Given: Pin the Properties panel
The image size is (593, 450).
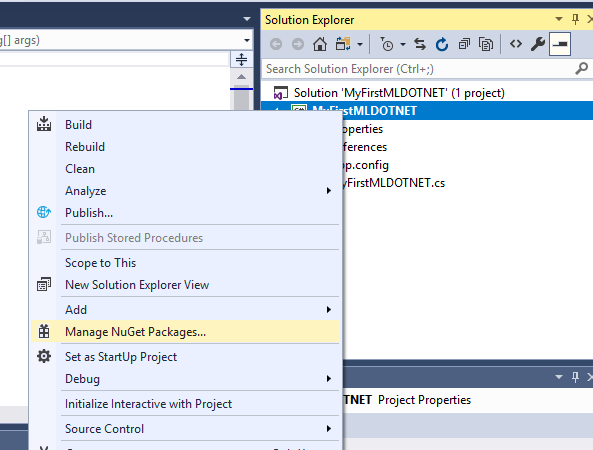Looking at the screenshot, I should click(x=575, y=377).
